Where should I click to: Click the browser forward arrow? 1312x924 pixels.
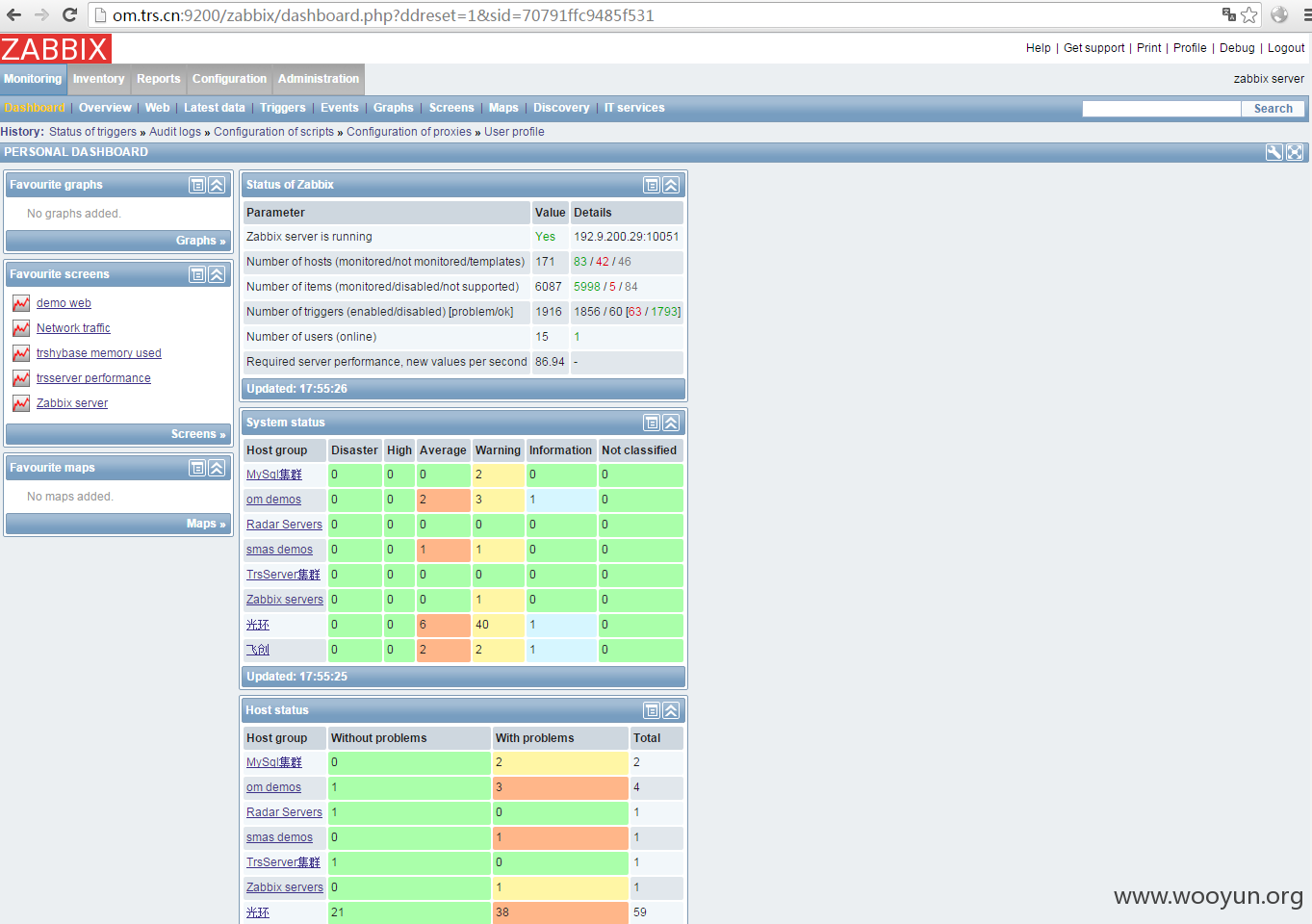(41, 14)
